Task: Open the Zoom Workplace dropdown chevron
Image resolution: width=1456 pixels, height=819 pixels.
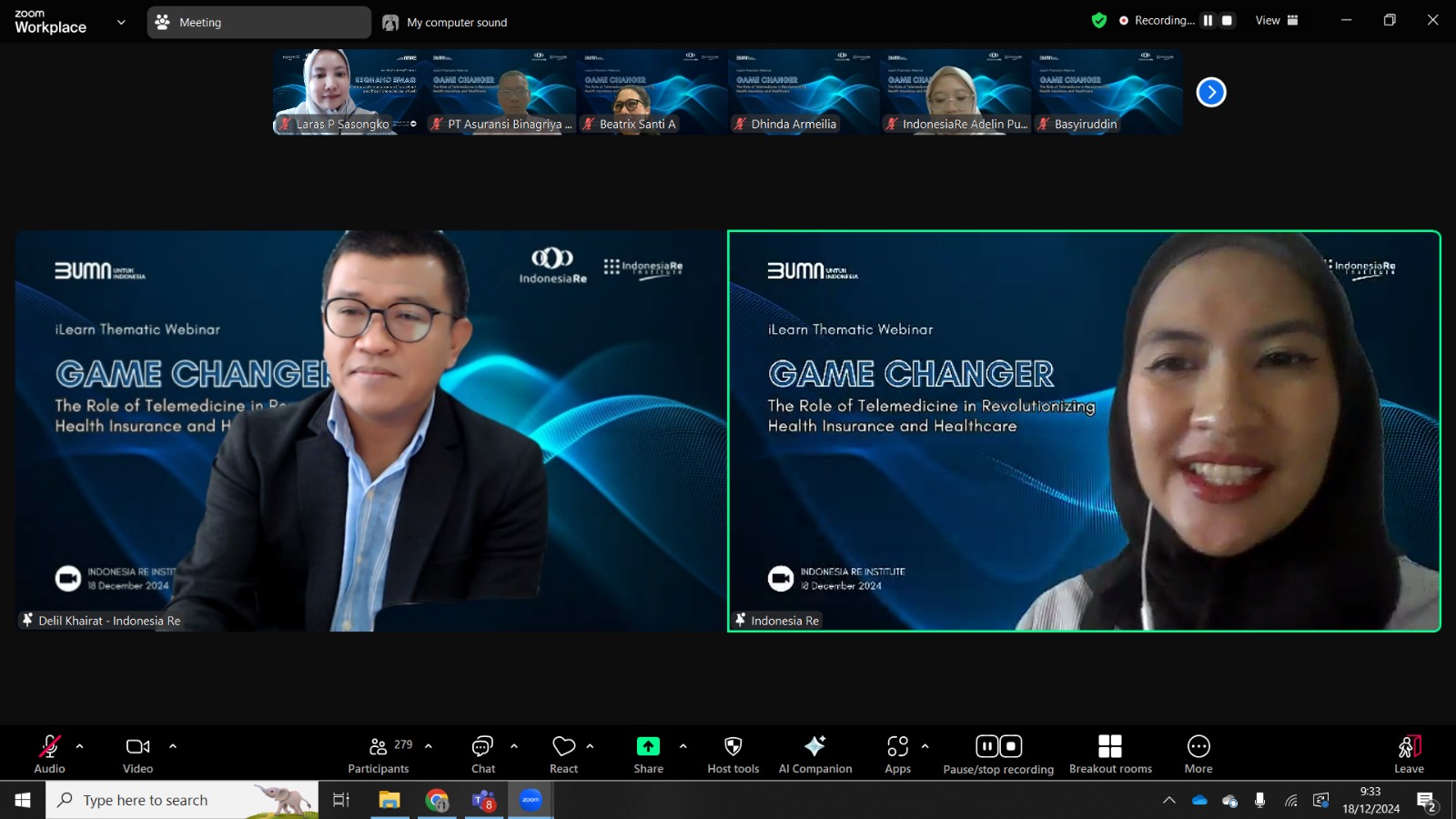Action: [x=121, y=22]
